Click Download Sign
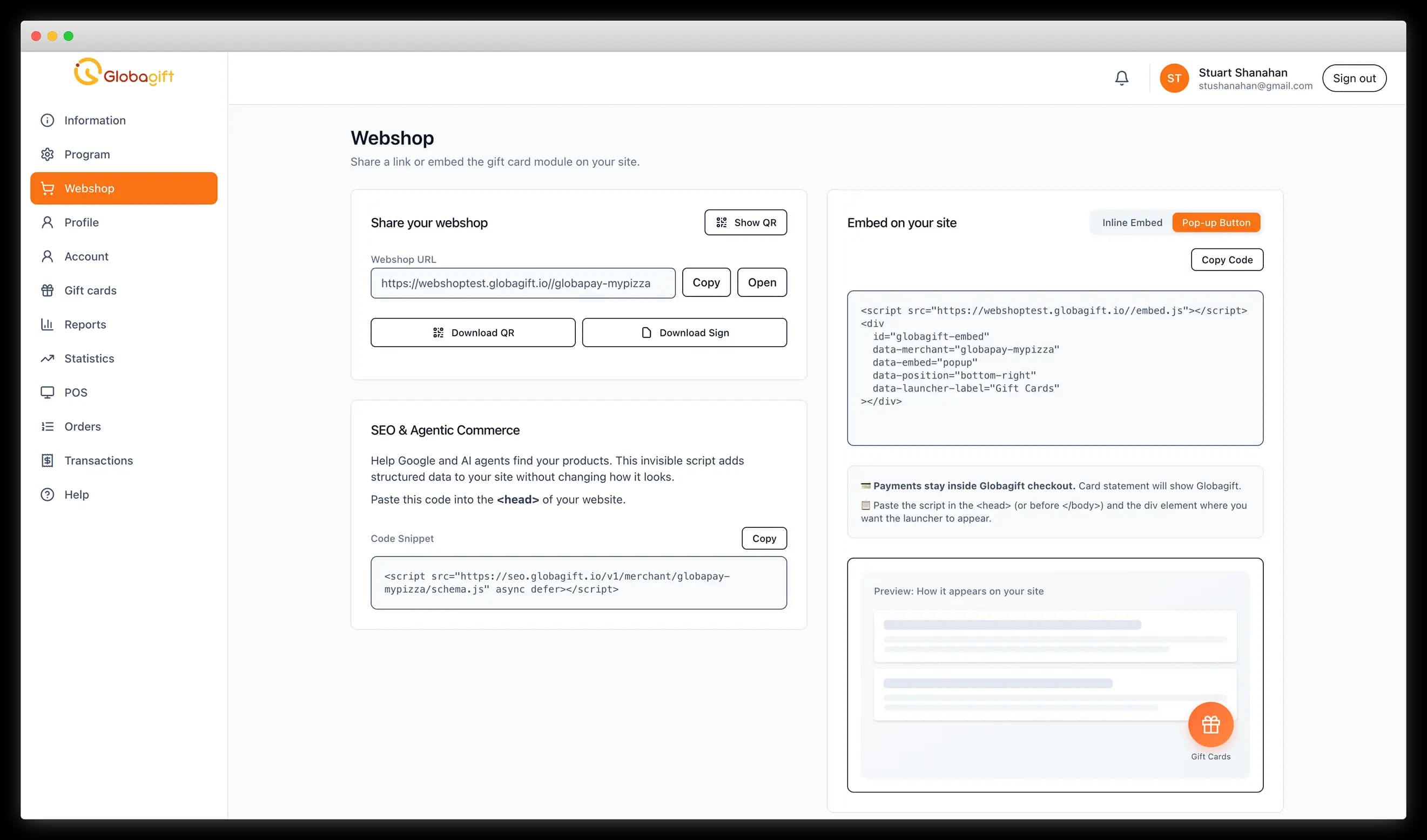 tap(684, 332)
